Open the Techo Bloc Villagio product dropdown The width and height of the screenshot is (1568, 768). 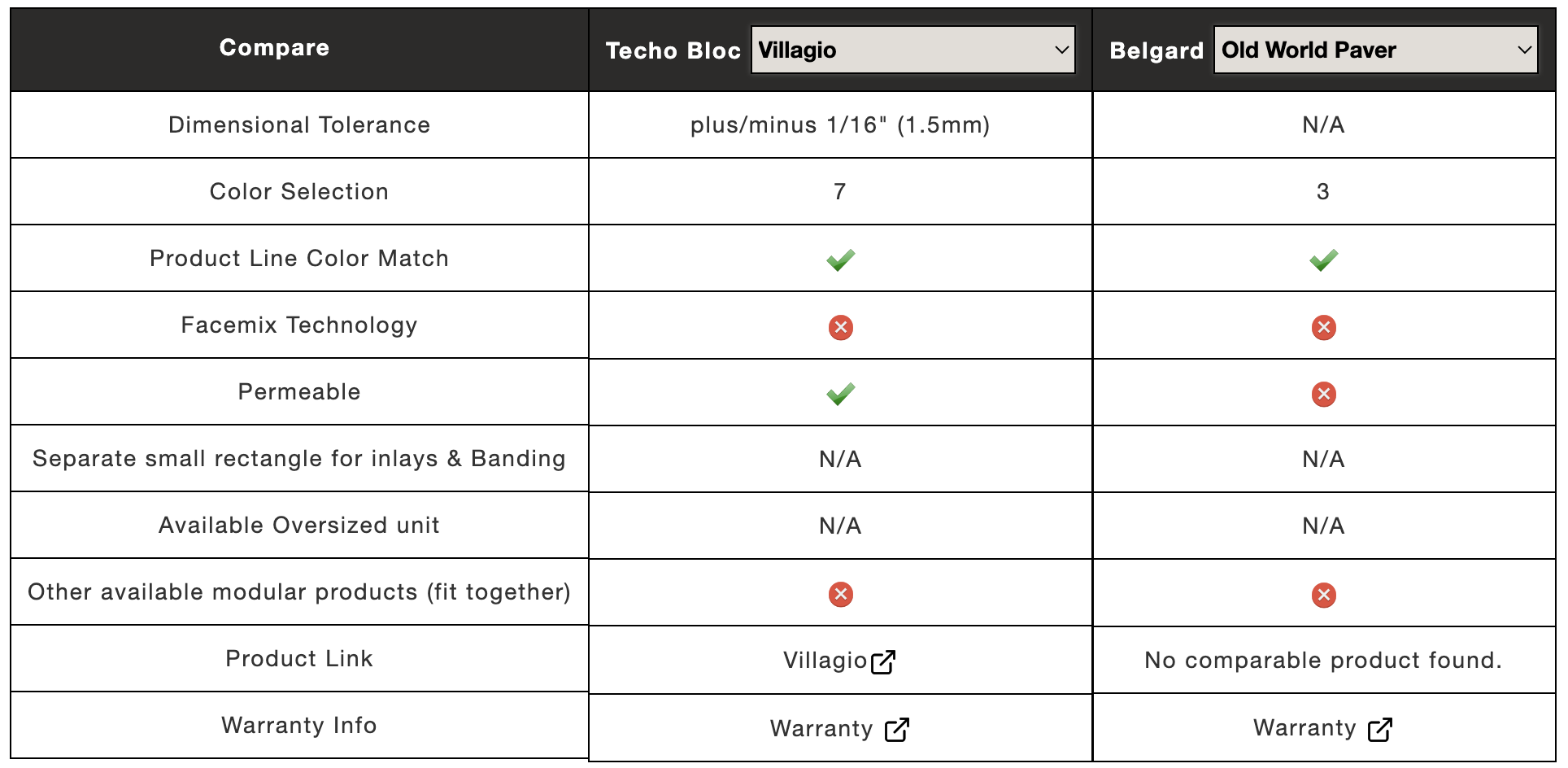[x=912, y=50]
